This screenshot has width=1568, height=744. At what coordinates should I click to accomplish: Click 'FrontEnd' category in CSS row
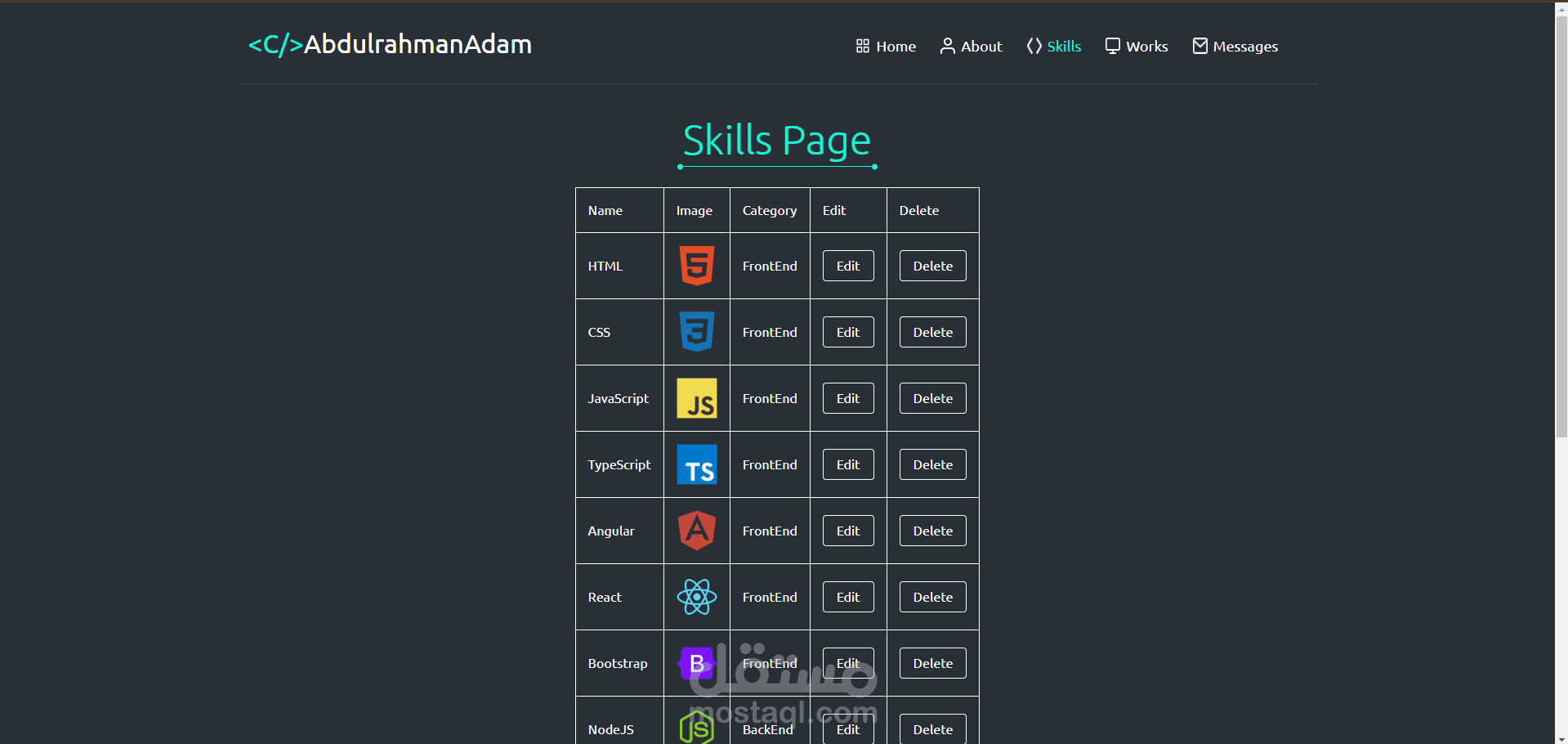coord(770,332)
